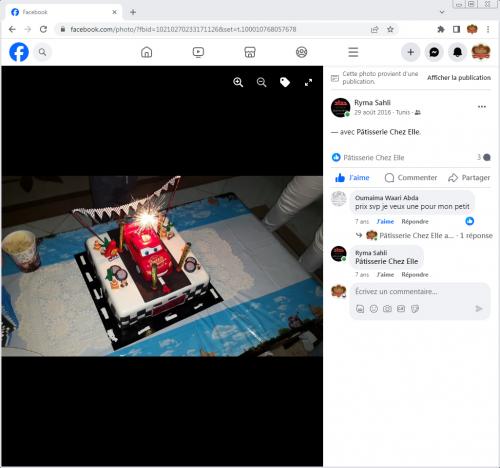
Task: Open the Watch video icon
Action: coord(198,52)
